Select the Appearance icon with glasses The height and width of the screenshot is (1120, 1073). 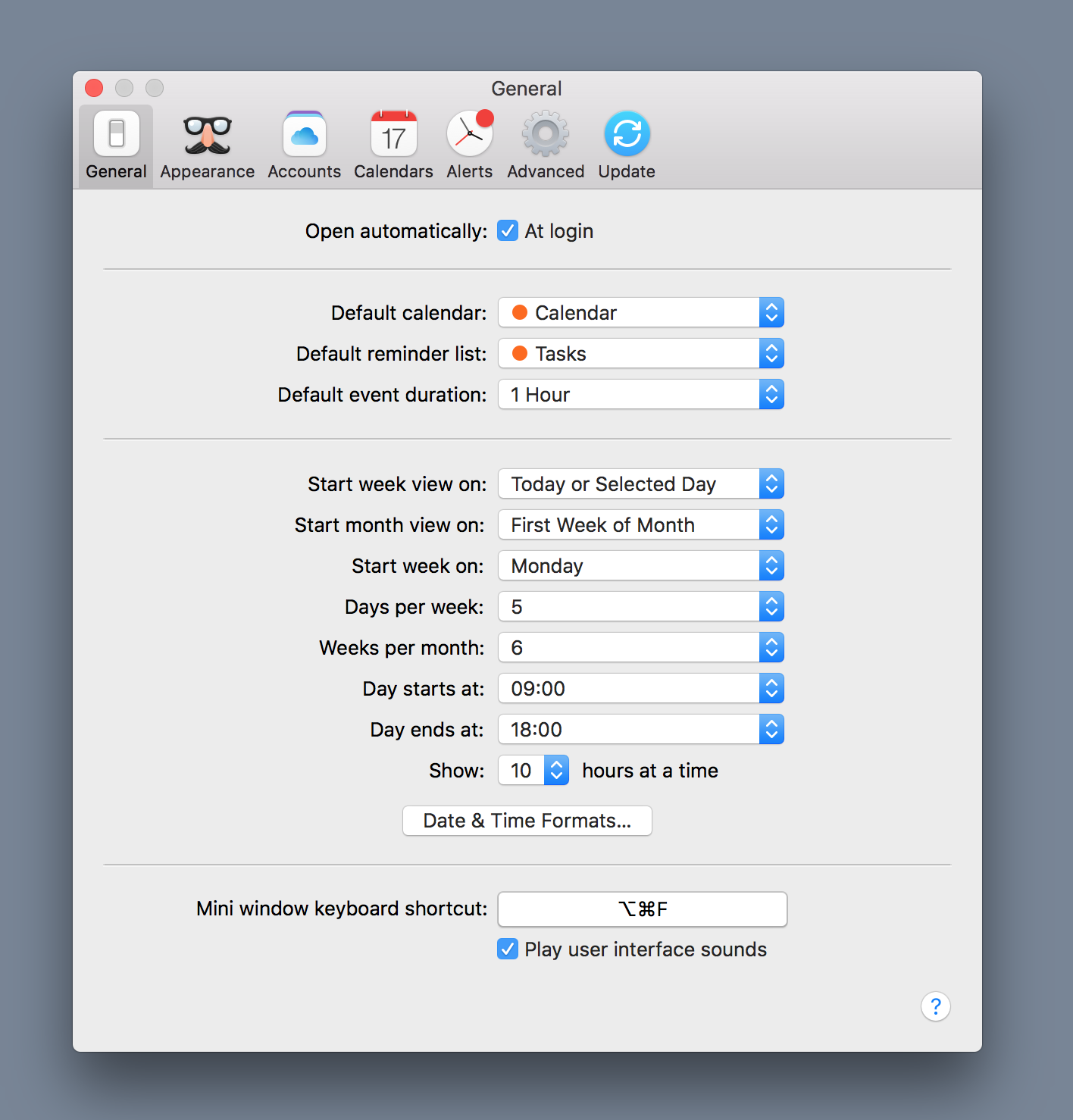click(207, 144)
